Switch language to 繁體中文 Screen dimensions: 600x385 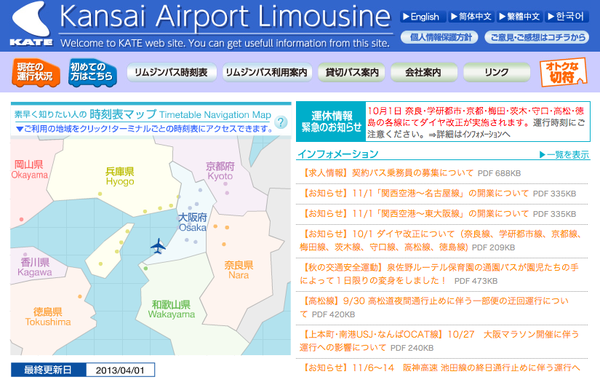point(520,17)
